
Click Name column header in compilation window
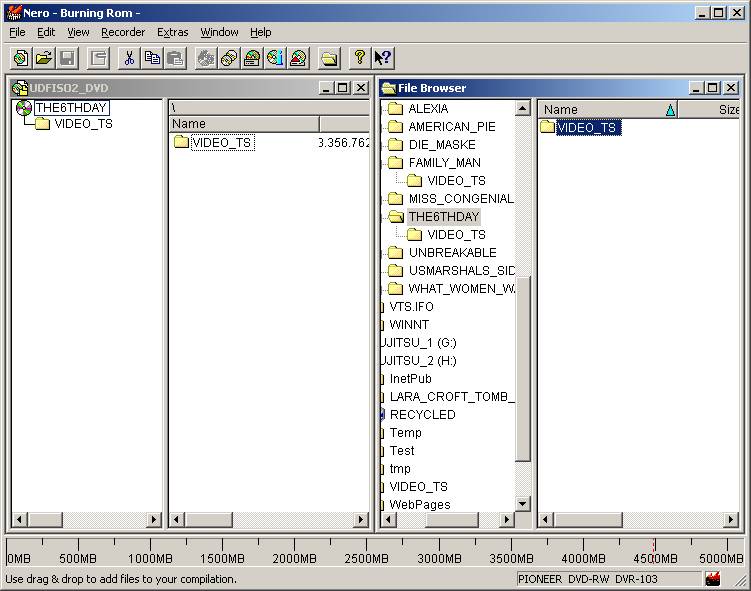click(x=244, y=124)
